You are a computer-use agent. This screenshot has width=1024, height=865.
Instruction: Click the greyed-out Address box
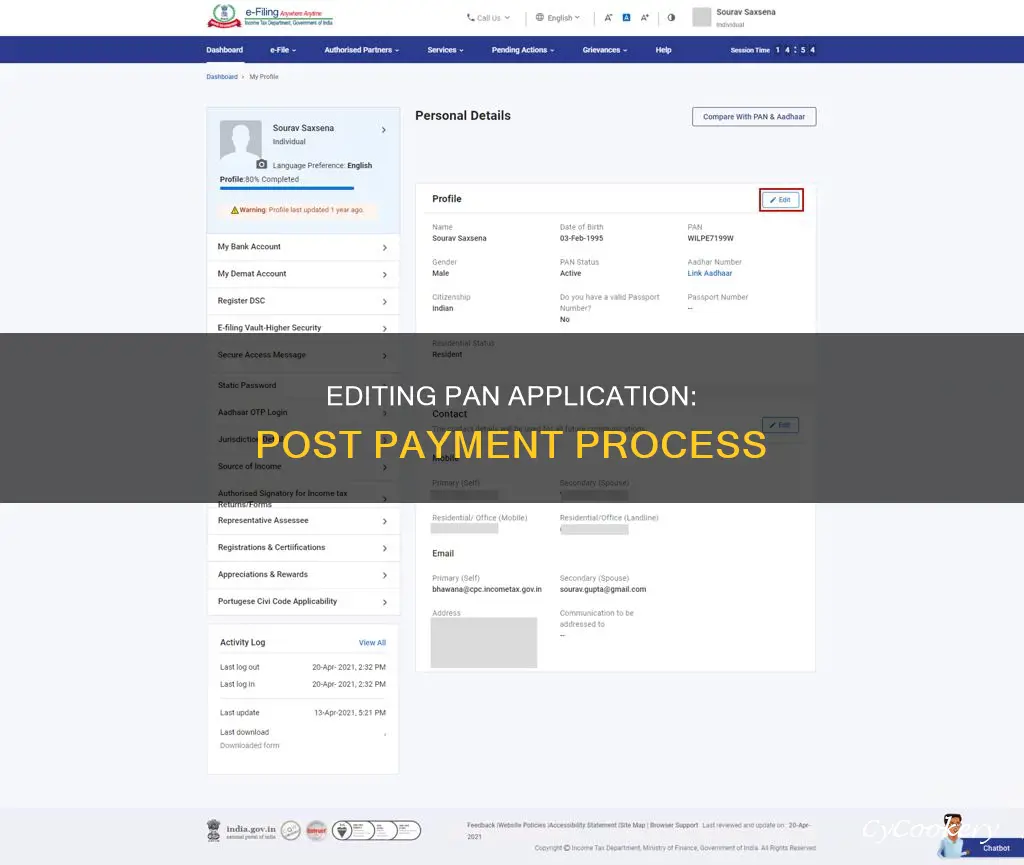click(484, 643)
